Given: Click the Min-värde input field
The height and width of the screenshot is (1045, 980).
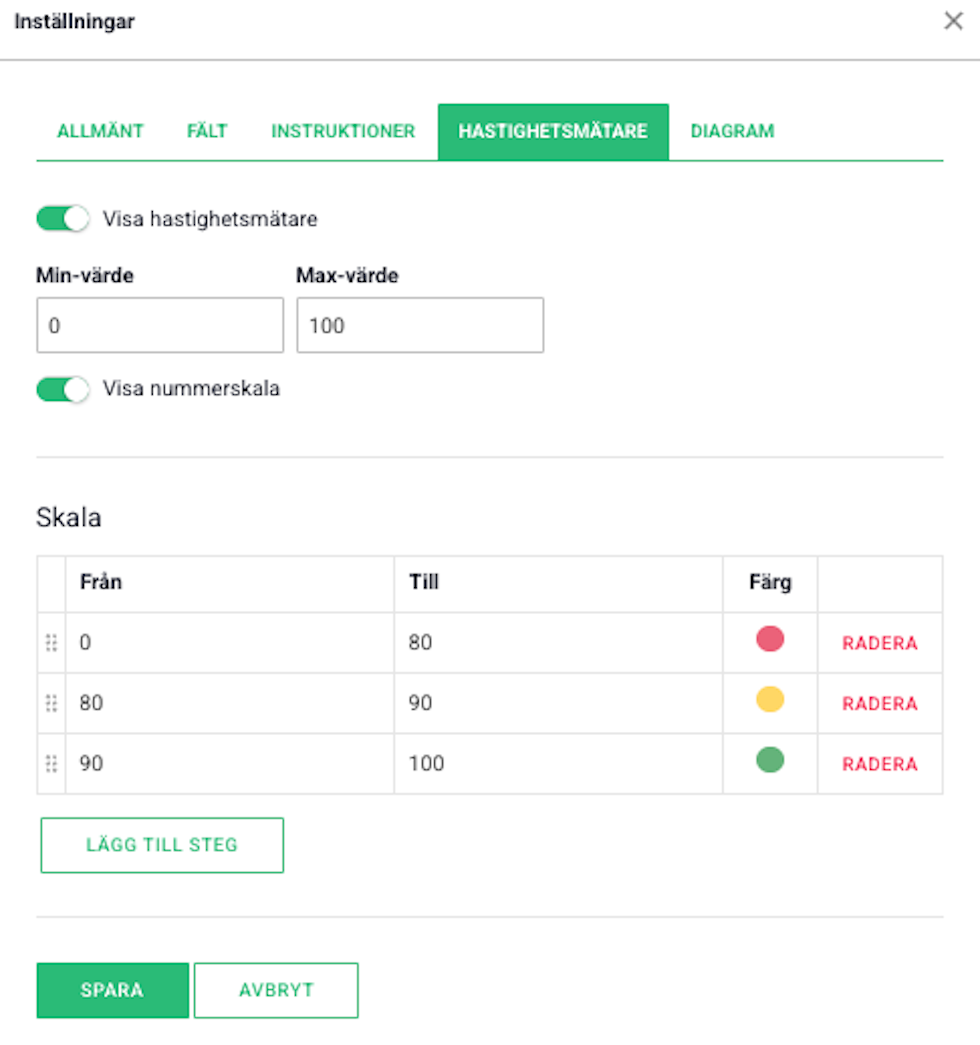Looking at the screenshot, I should (x=160, y=325).
